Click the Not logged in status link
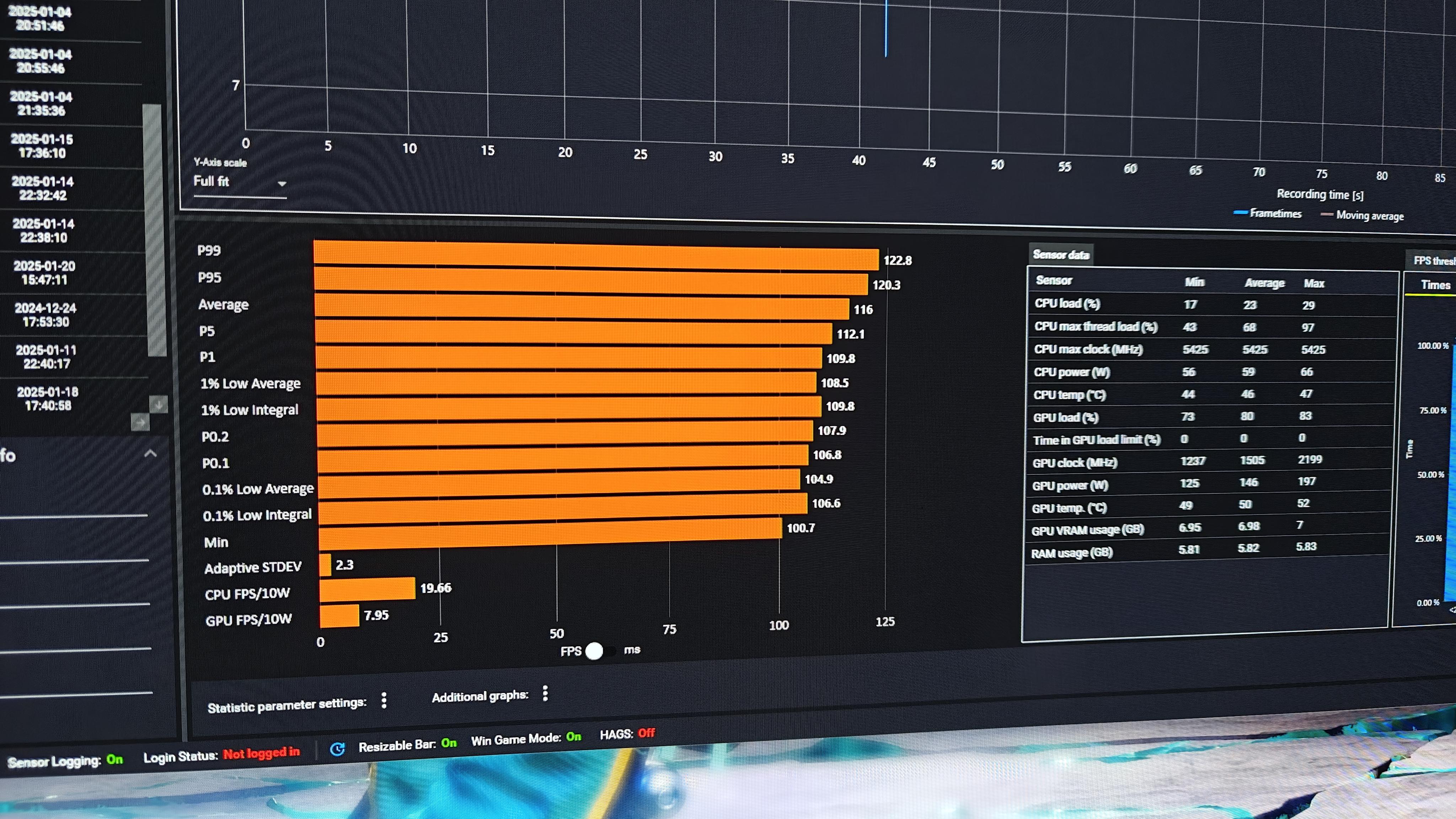Viewport: 1456px width, 819px height. pos(261,753)
